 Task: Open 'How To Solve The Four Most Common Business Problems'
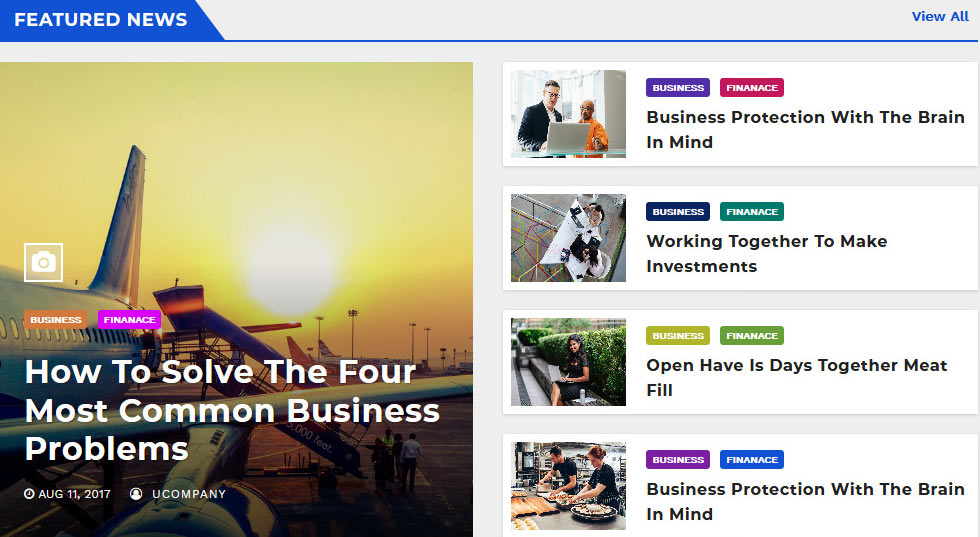pos(232,410)
